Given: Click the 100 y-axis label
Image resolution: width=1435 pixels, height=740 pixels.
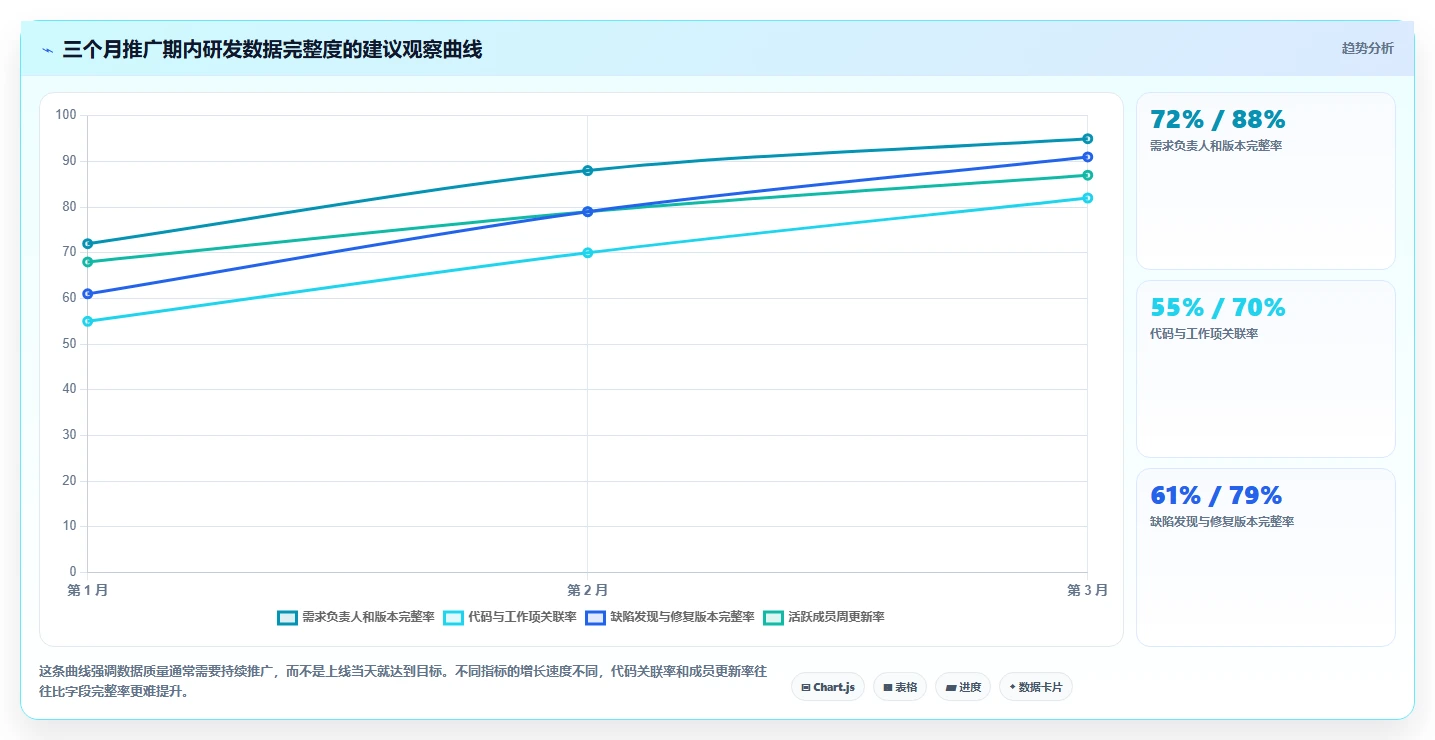Looking at the screenshot, I should point(66,115).
